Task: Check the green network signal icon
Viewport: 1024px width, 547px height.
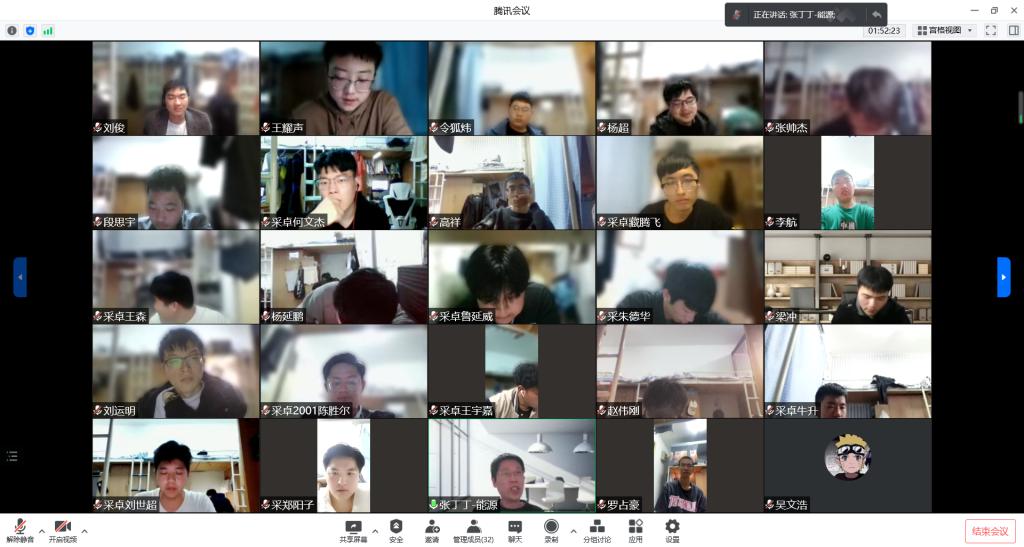Action: [47, 31]
